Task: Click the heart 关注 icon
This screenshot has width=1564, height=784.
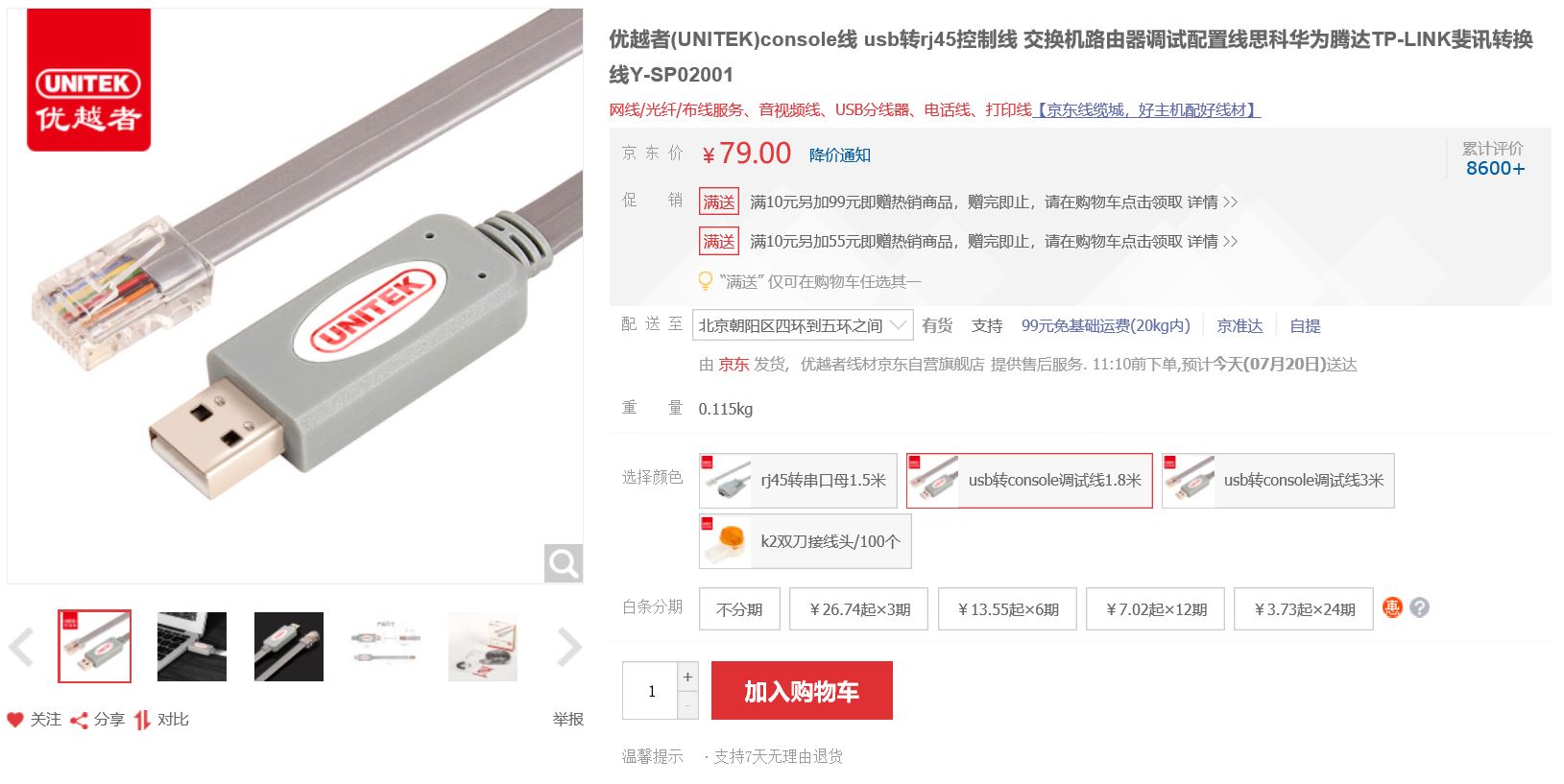Action: coord(14,720)
